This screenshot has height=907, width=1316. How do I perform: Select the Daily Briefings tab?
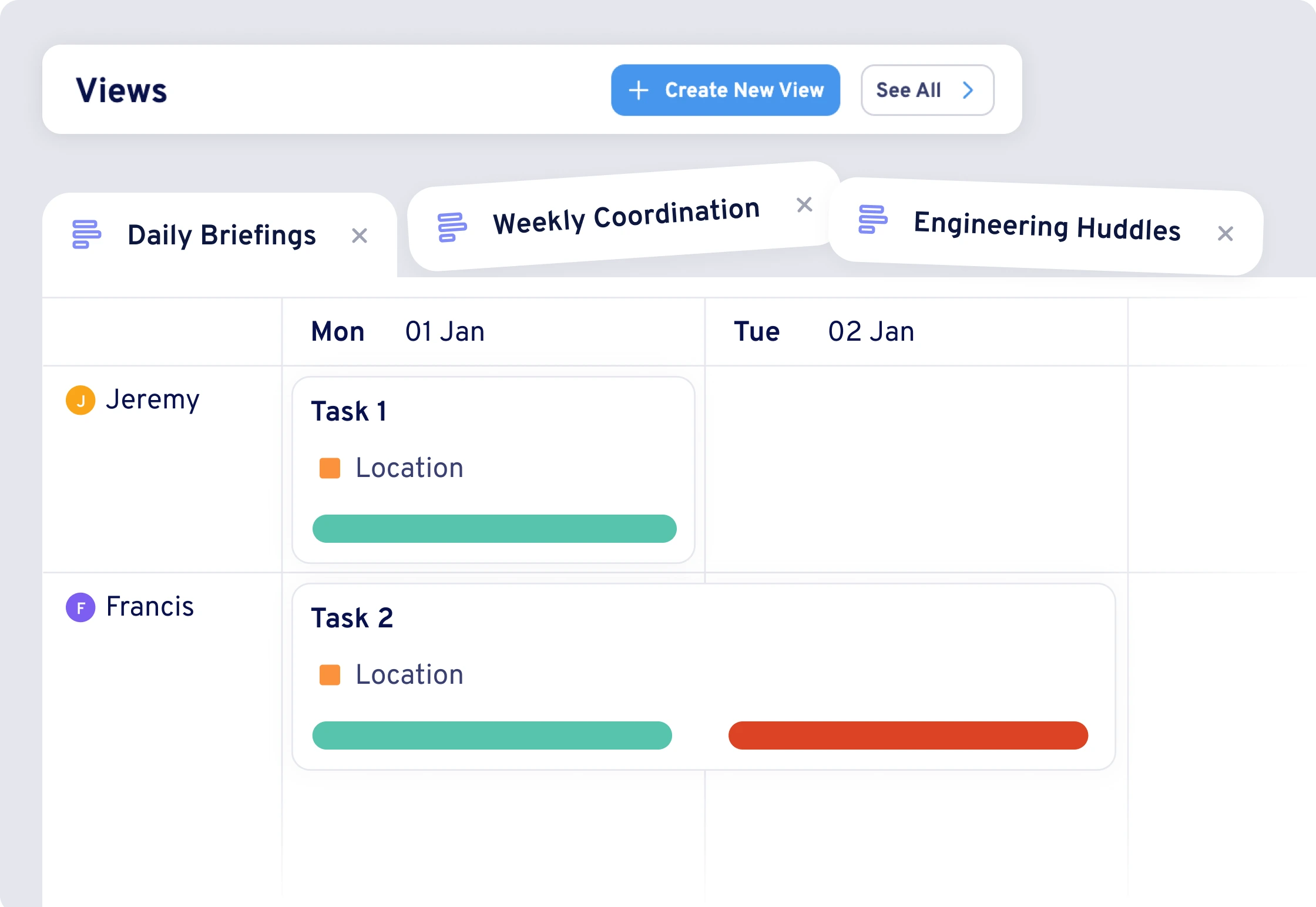point(221,235)
